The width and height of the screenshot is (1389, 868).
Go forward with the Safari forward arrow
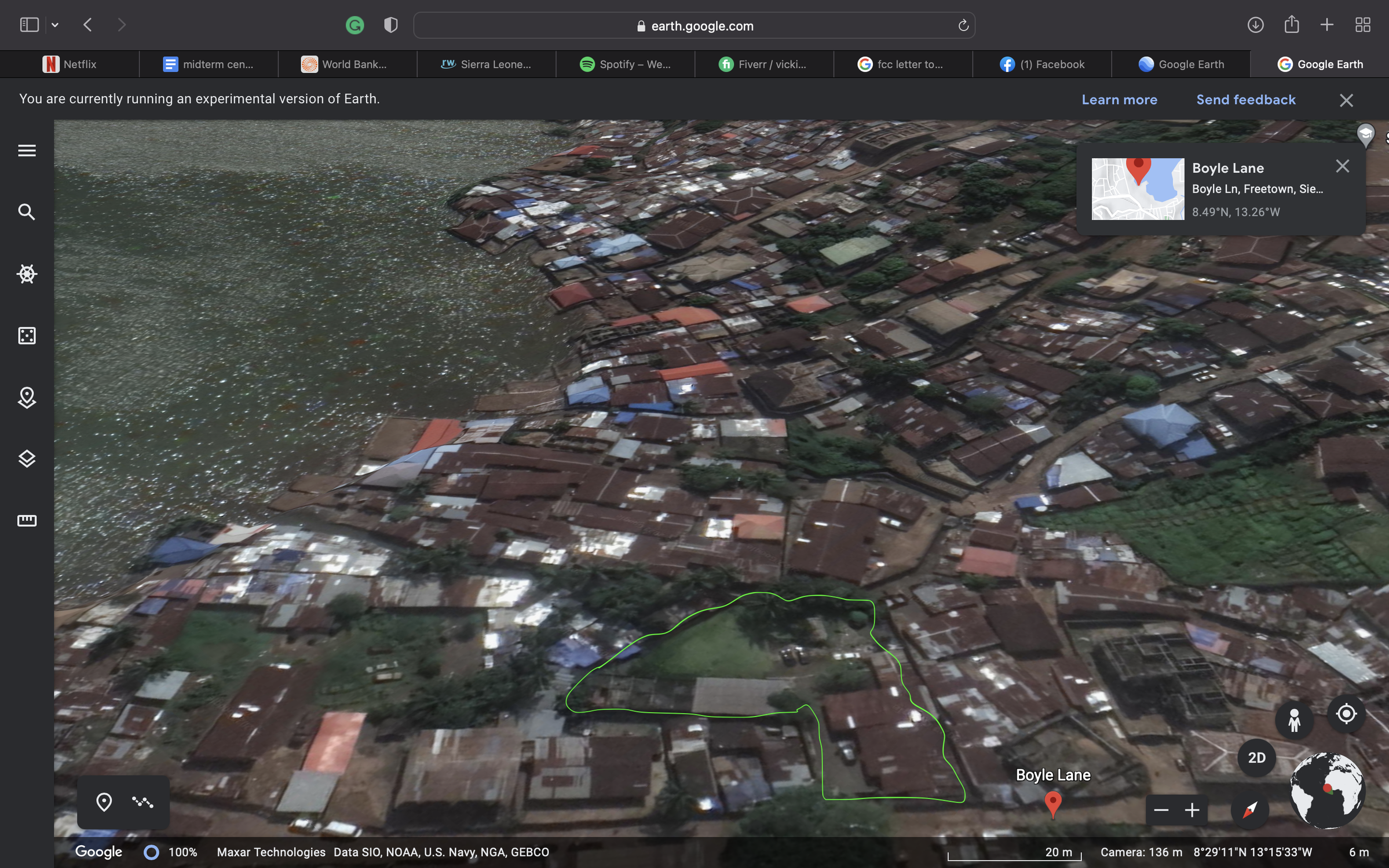[121, 24]
